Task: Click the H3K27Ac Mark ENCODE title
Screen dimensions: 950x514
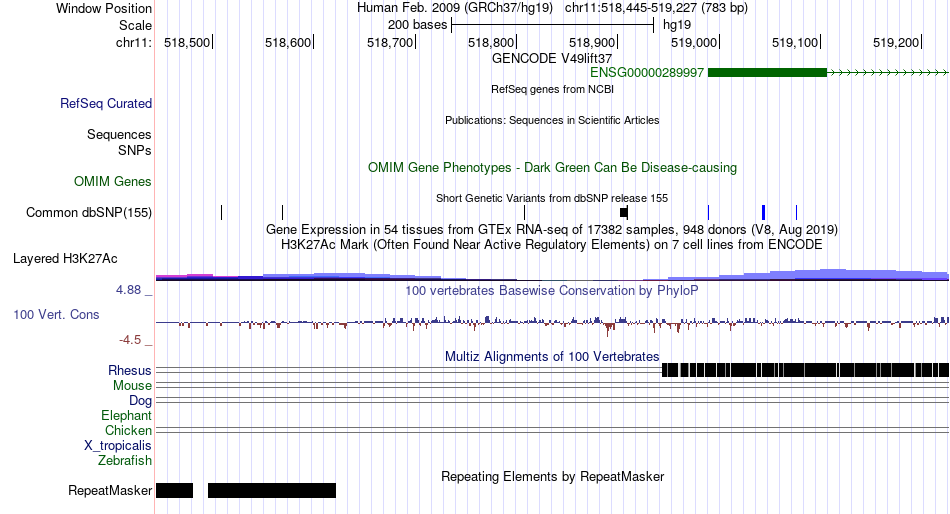Action: (x=552, y=244)
